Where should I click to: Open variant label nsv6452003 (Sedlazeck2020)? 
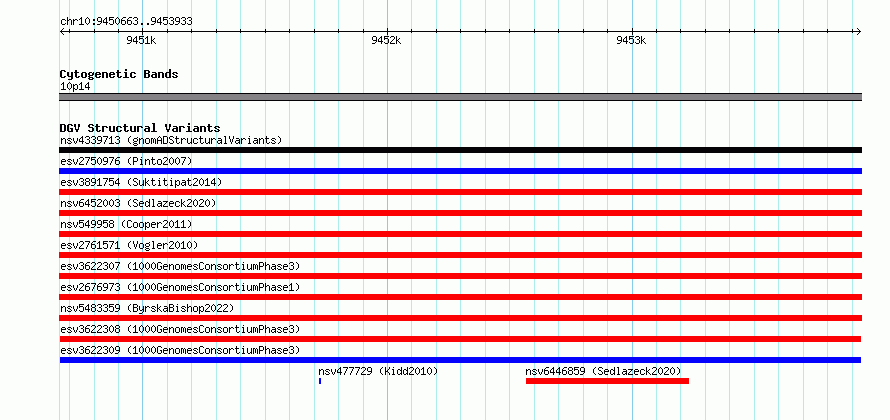pyautogui.click(x=138, y=203)
